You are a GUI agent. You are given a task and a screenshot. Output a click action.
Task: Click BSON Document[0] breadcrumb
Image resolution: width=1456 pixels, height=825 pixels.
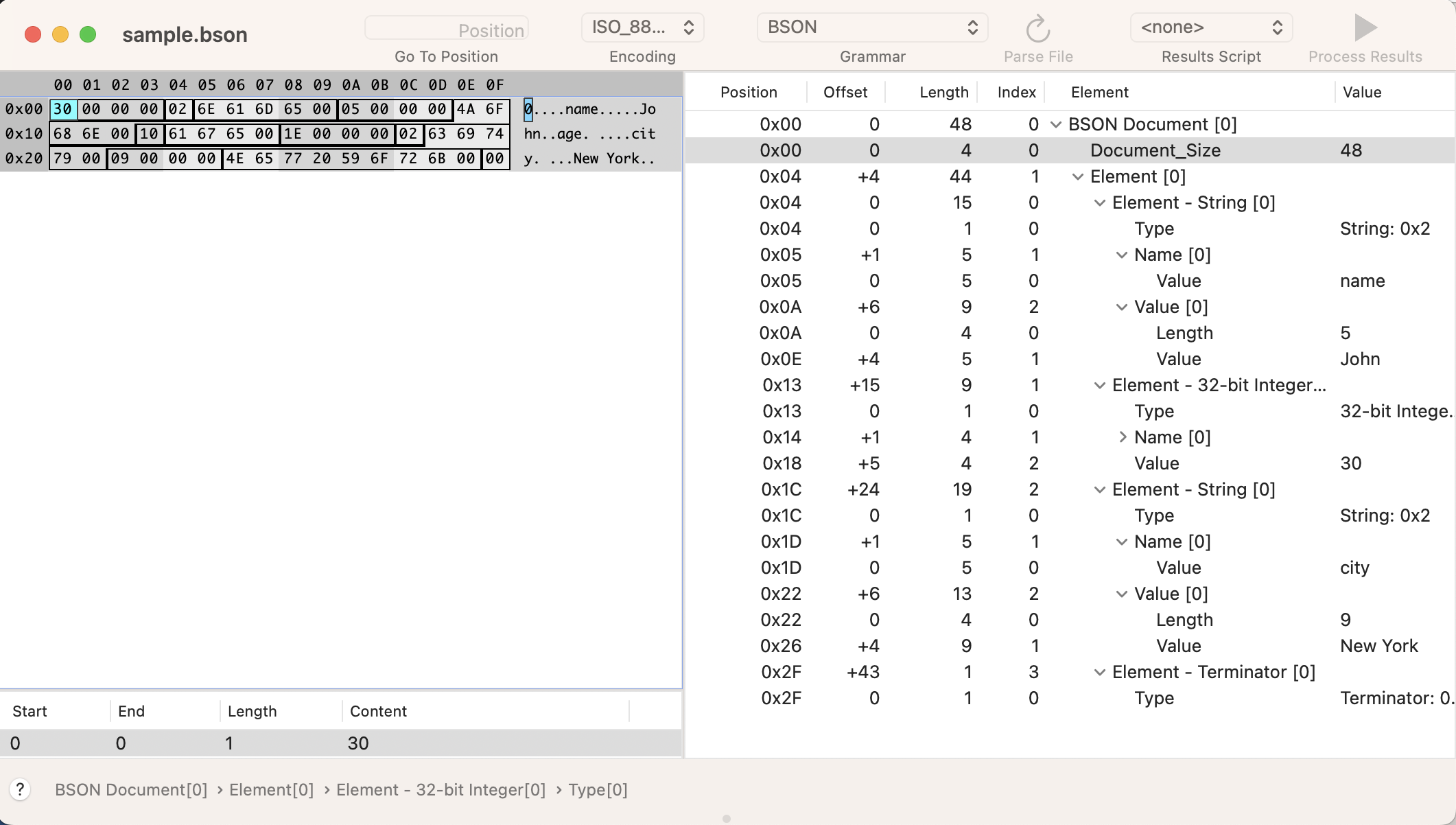pos(131,790)
